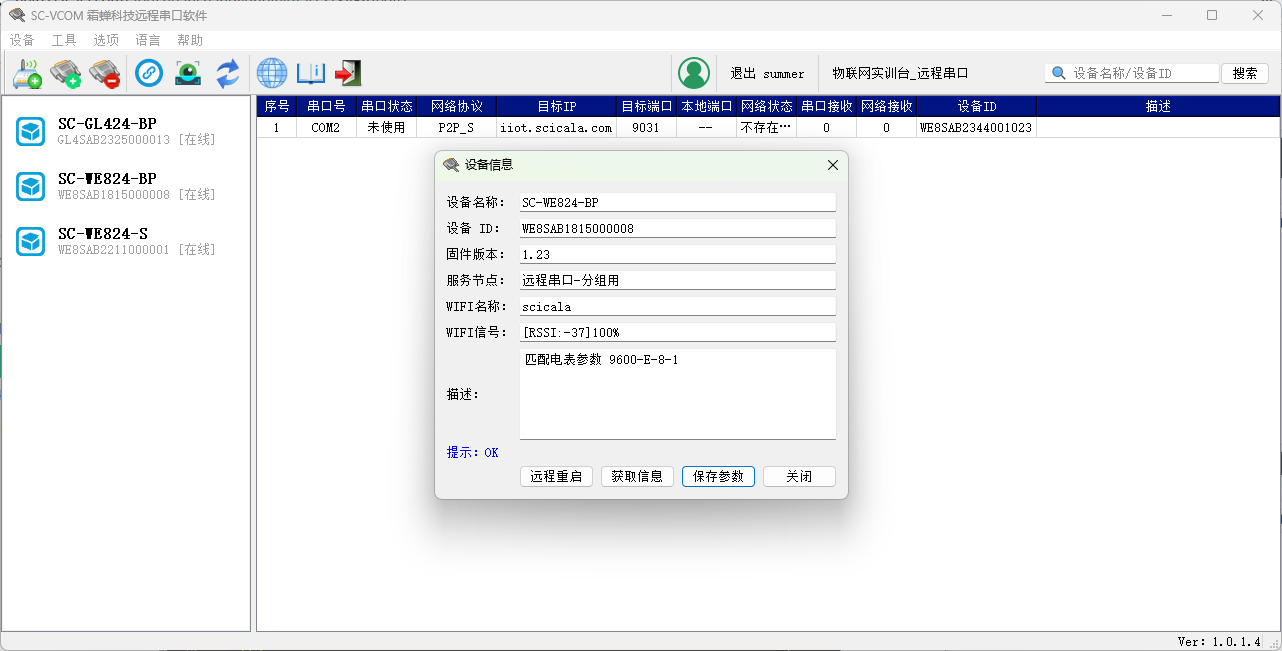Open the 语言 menu
This screenshot has width=1282, height=651.
(148, 40)
